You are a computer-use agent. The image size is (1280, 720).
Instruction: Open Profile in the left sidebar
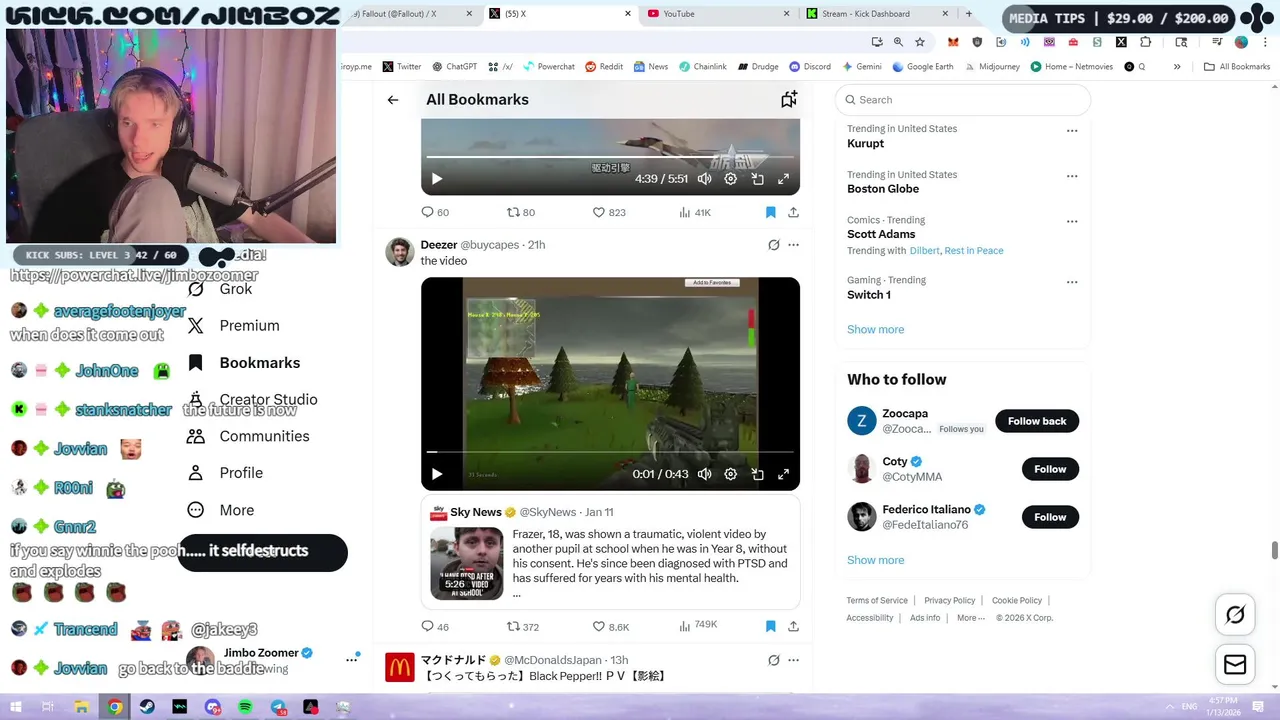pos(225,473)
